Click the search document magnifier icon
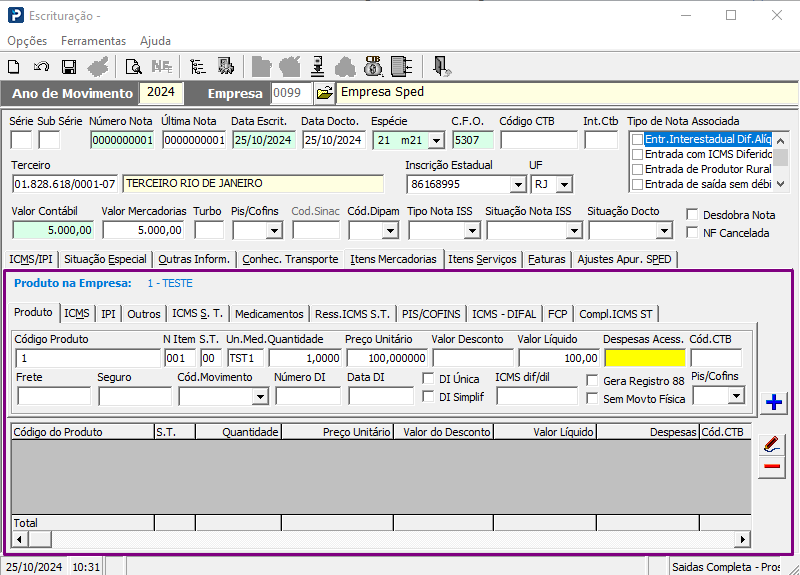This screenshot has width=800, height=575. pos(133,67)
